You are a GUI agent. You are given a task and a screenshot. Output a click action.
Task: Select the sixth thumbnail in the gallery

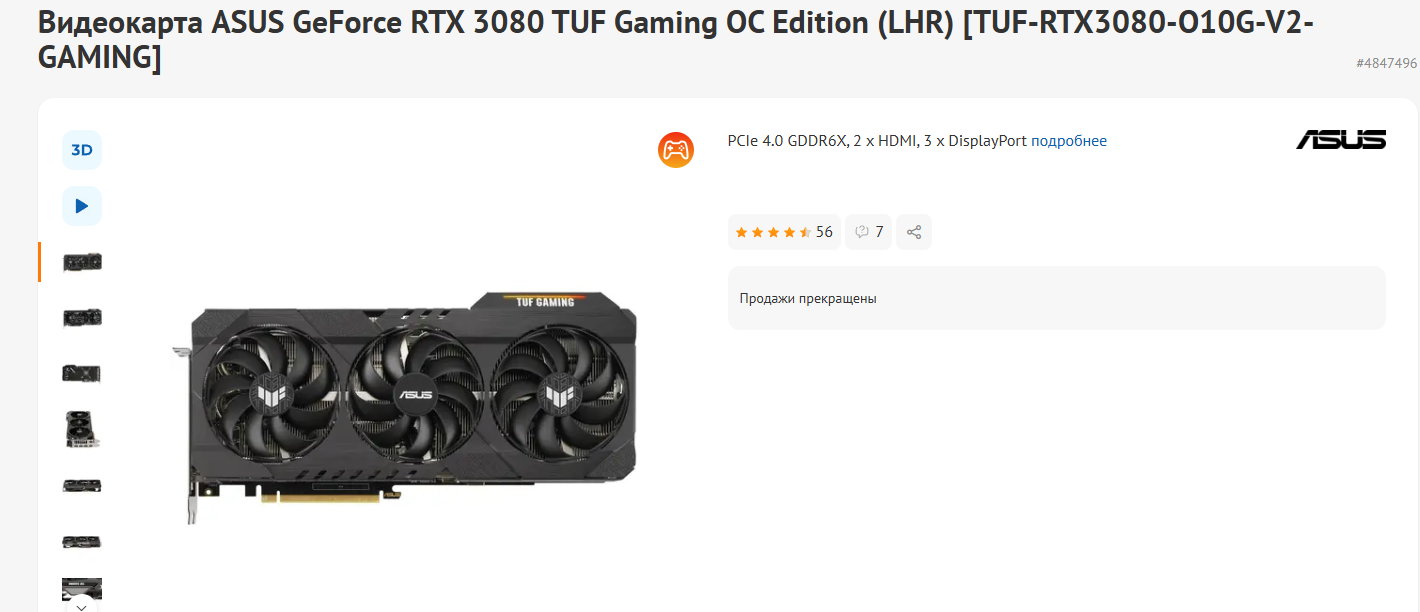coord(82,542)
